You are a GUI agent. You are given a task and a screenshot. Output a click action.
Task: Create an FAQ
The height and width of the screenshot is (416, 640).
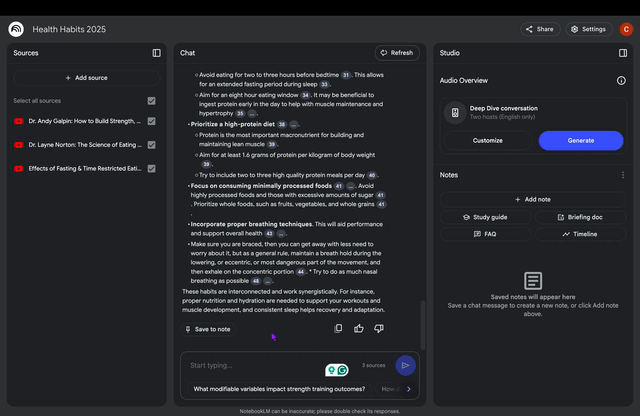tap(486, 234)
